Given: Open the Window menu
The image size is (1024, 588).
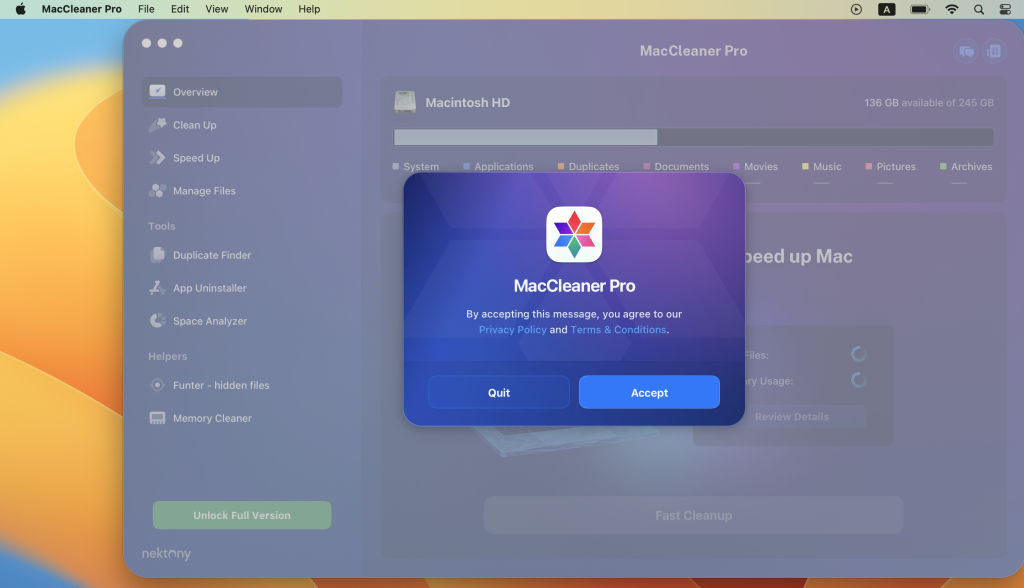Looking at the screenshot, I should pyautogui.click(x=263, y=9).
